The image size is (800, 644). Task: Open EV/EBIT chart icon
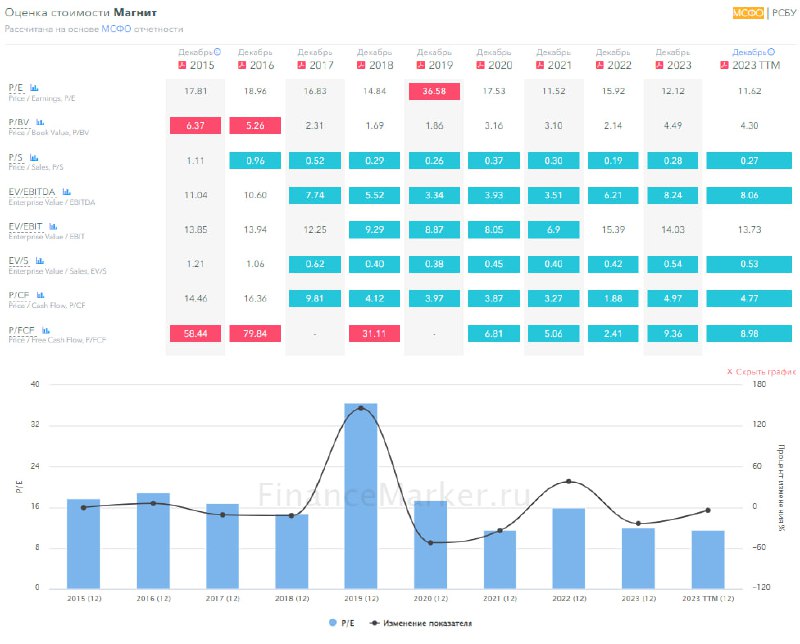[53, 226]
